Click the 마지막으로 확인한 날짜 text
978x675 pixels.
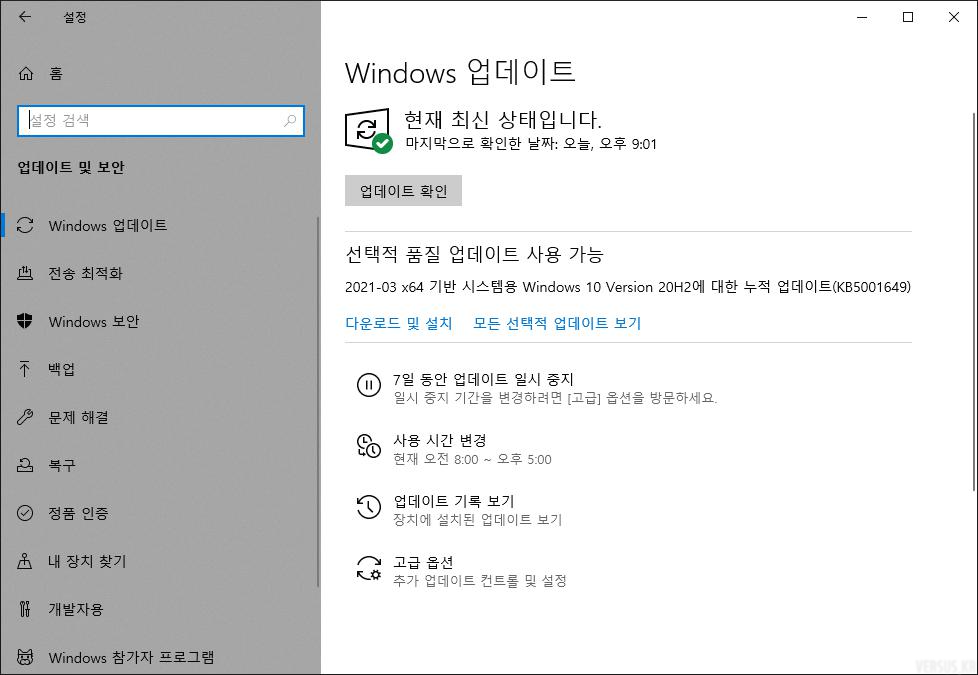click(x=531, y=144)
